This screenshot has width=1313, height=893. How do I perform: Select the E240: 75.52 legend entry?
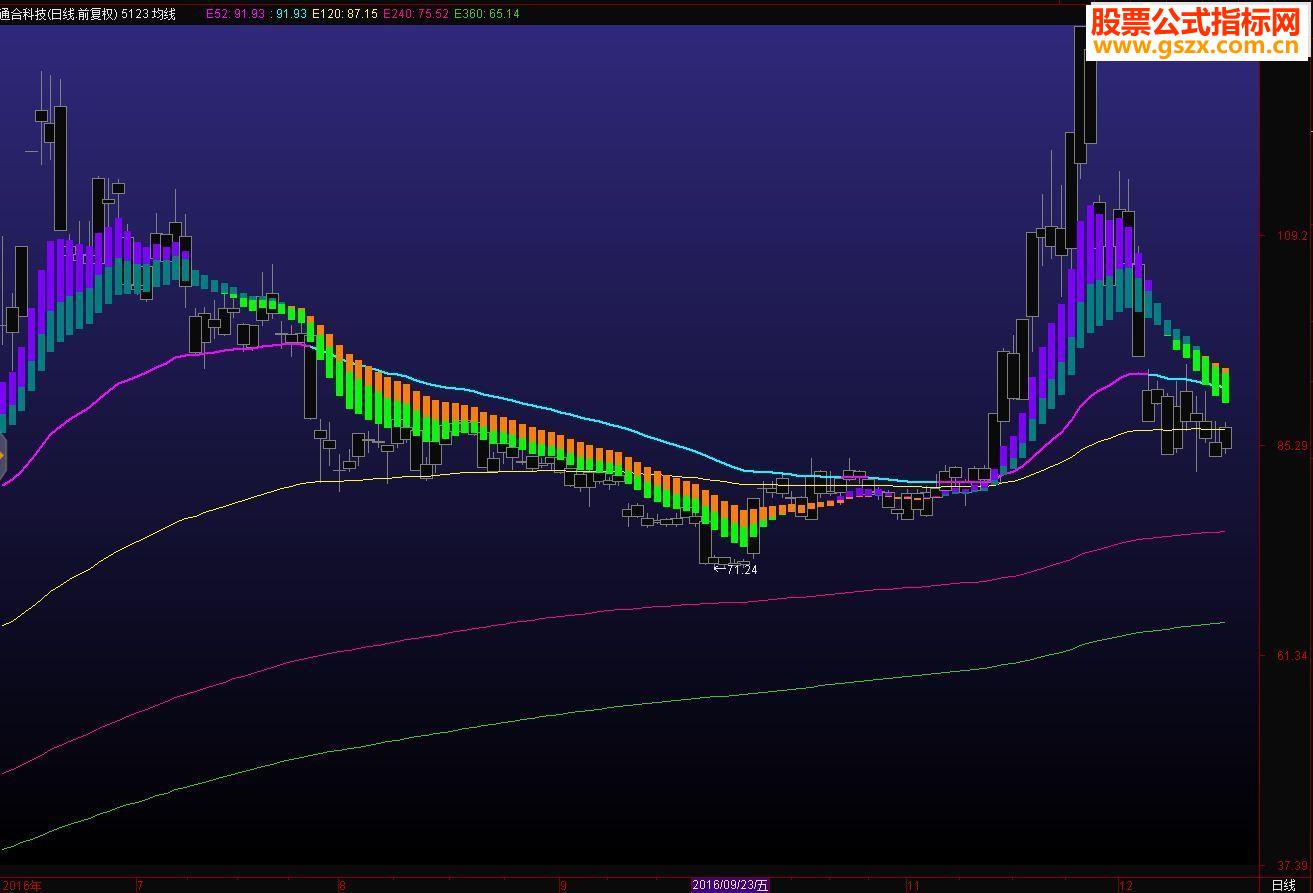click(415, 14)
